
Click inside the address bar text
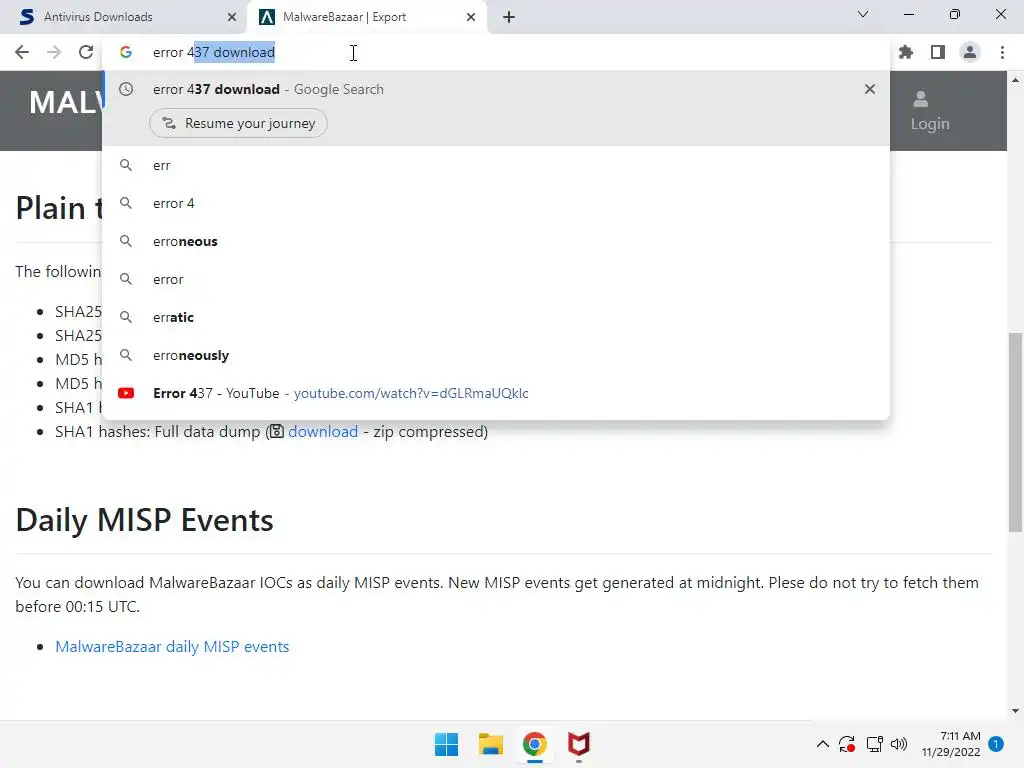pos(214,52)
